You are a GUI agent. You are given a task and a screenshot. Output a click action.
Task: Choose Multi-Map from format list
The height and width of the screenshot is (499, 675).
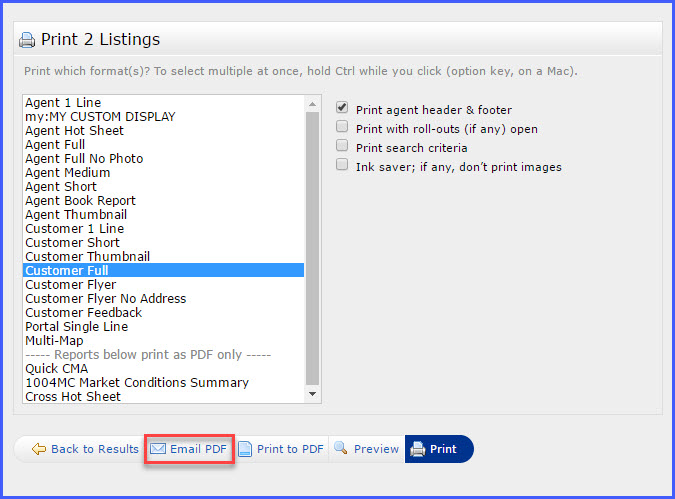(54, 341)
